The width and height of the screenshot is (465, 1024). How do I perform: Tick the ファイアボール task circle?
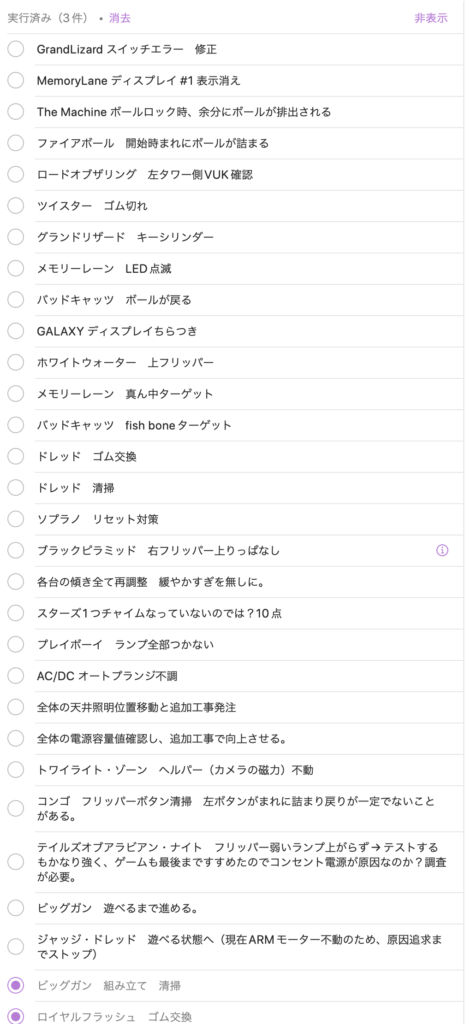[x=16, y=143]
